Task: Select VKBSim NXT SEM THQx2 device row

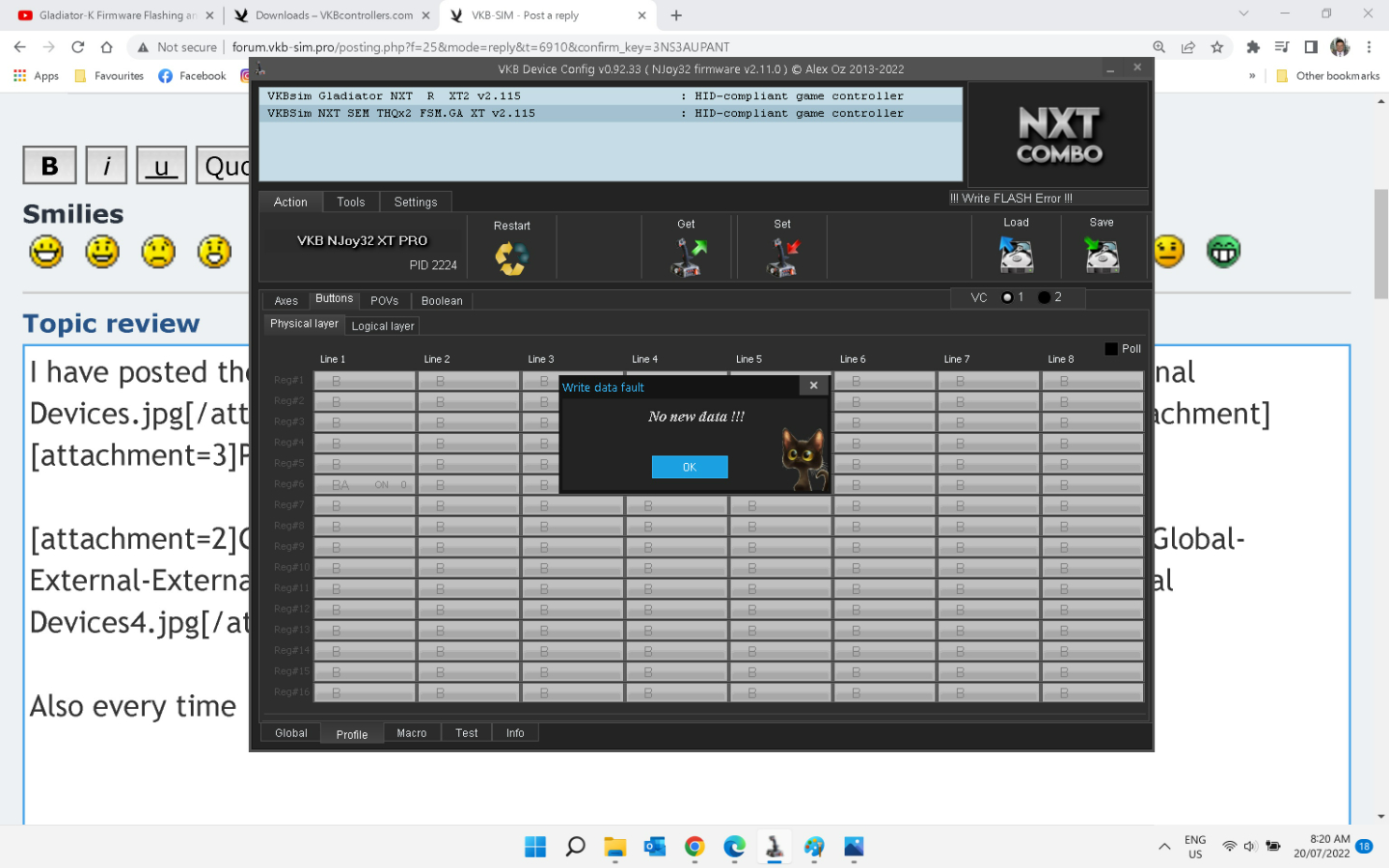Action: [611, 114]
